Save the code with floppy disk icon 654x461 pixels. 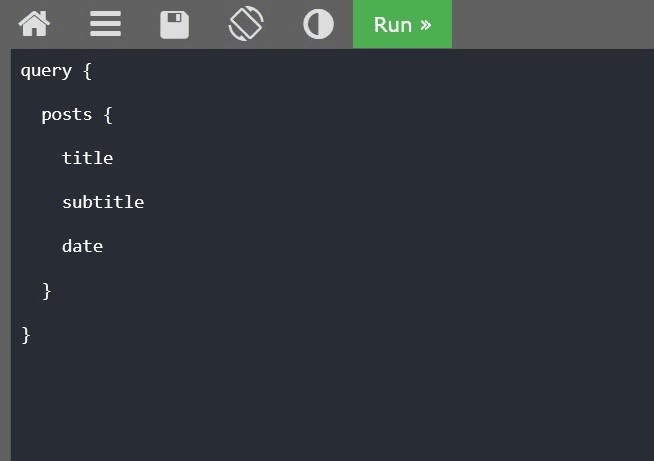[x=174, y=24]
